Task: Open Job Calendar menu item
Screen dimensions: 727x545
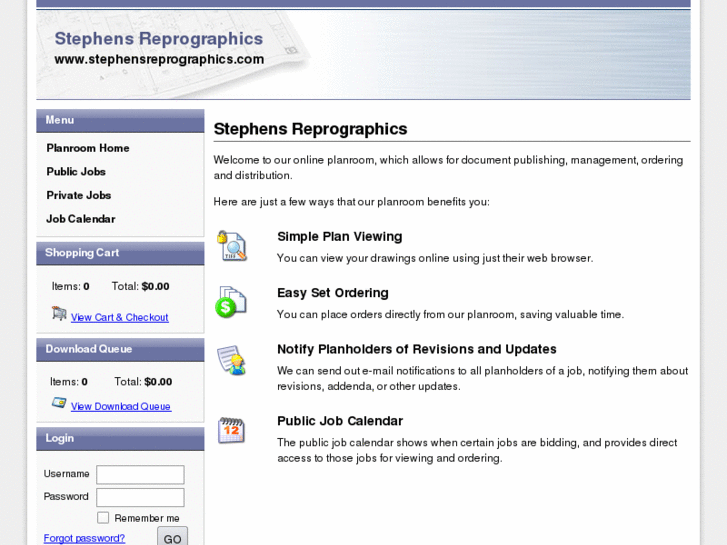Action: pos(81,219)
